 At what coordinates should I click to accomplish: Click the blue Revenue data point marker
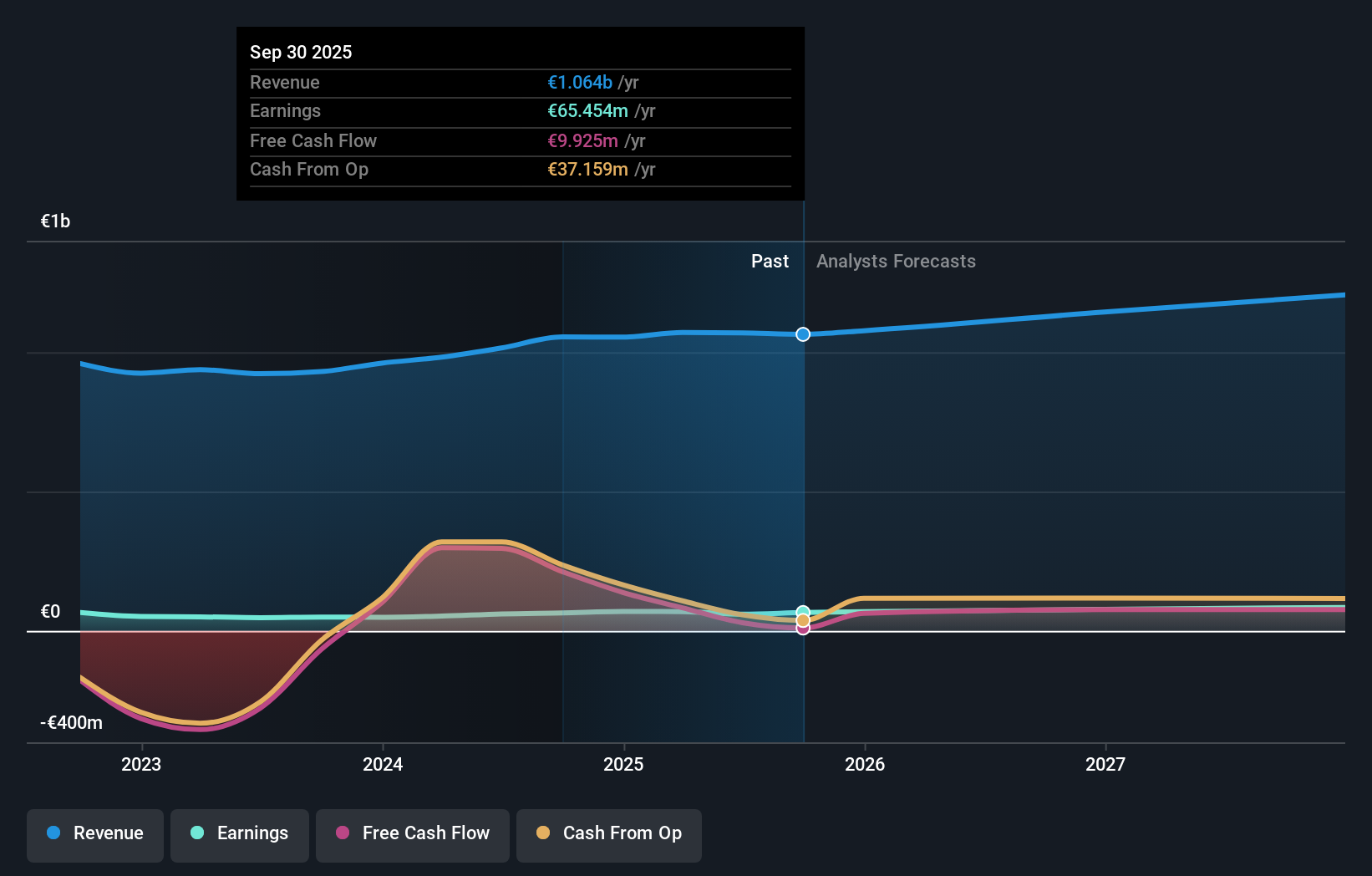[803, 334]
